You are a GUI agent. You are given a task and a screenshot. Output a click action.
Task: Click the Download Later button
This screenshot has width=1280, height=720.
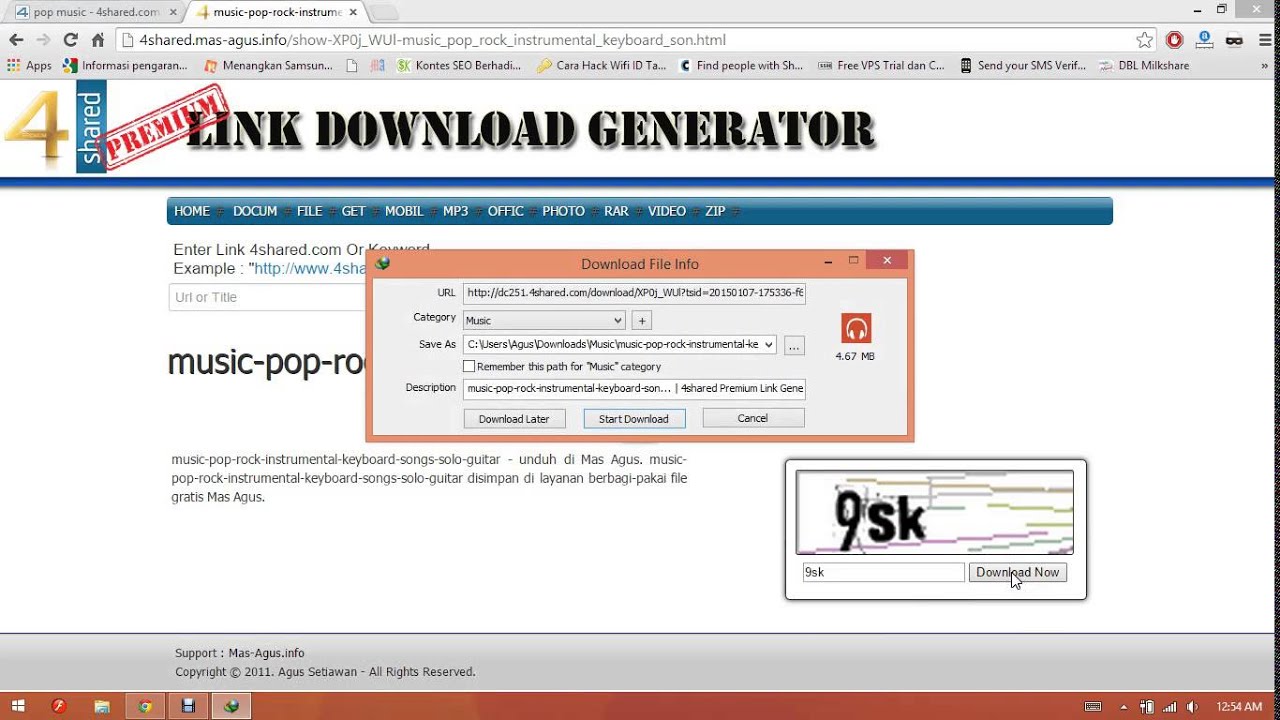point(514,419)
